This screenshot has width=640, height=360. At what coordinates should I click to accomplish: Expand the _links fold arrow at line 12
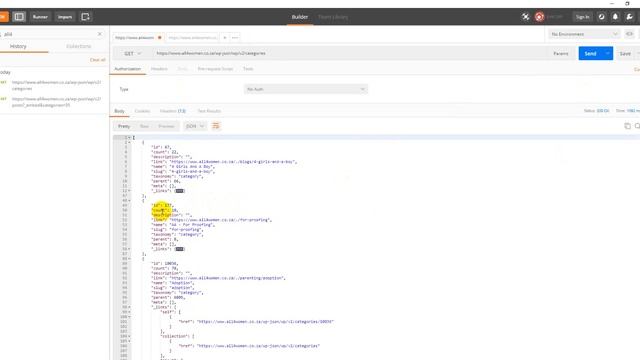tap(129, 191)
